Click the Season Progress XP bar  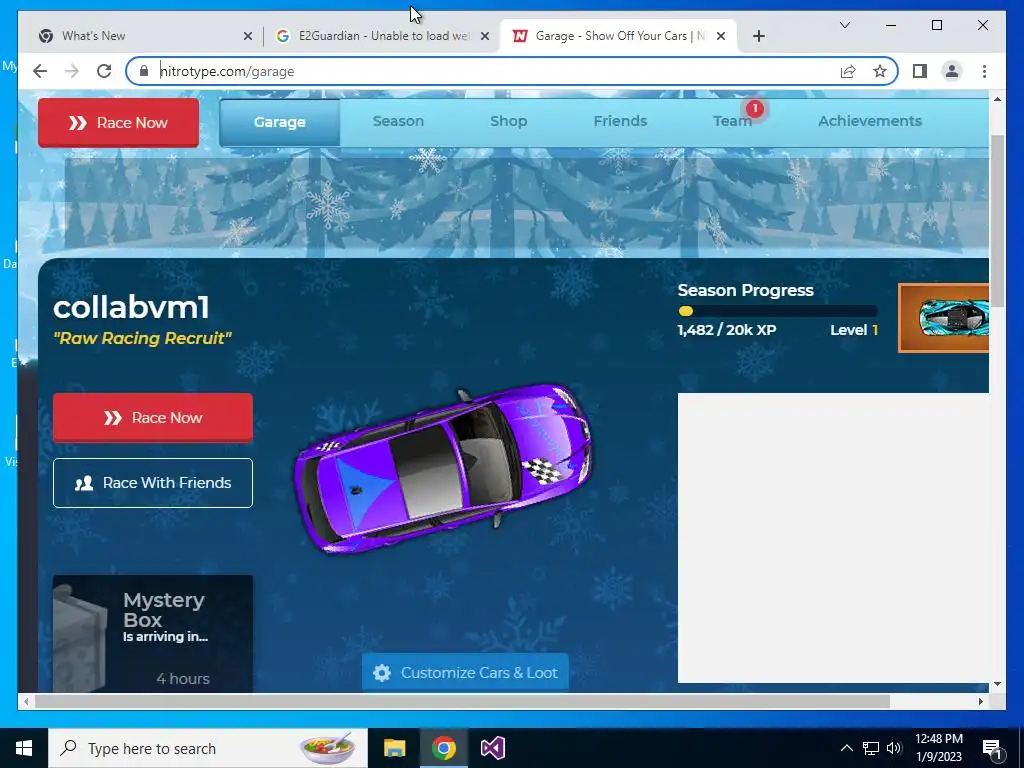(777, 312)
